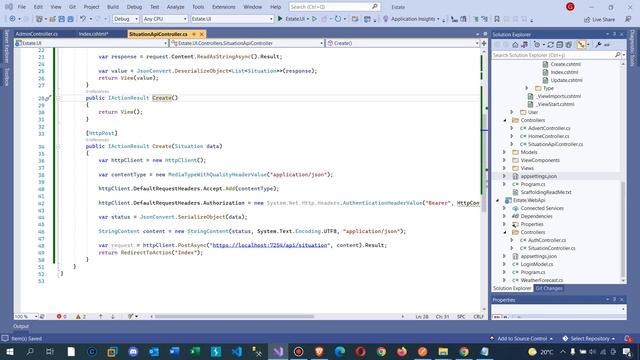Image resolution: width=640 pixels, height=360 pixels.
Task: Open the localhost:7256/api/situation link in code
Action: click(270, 245)
